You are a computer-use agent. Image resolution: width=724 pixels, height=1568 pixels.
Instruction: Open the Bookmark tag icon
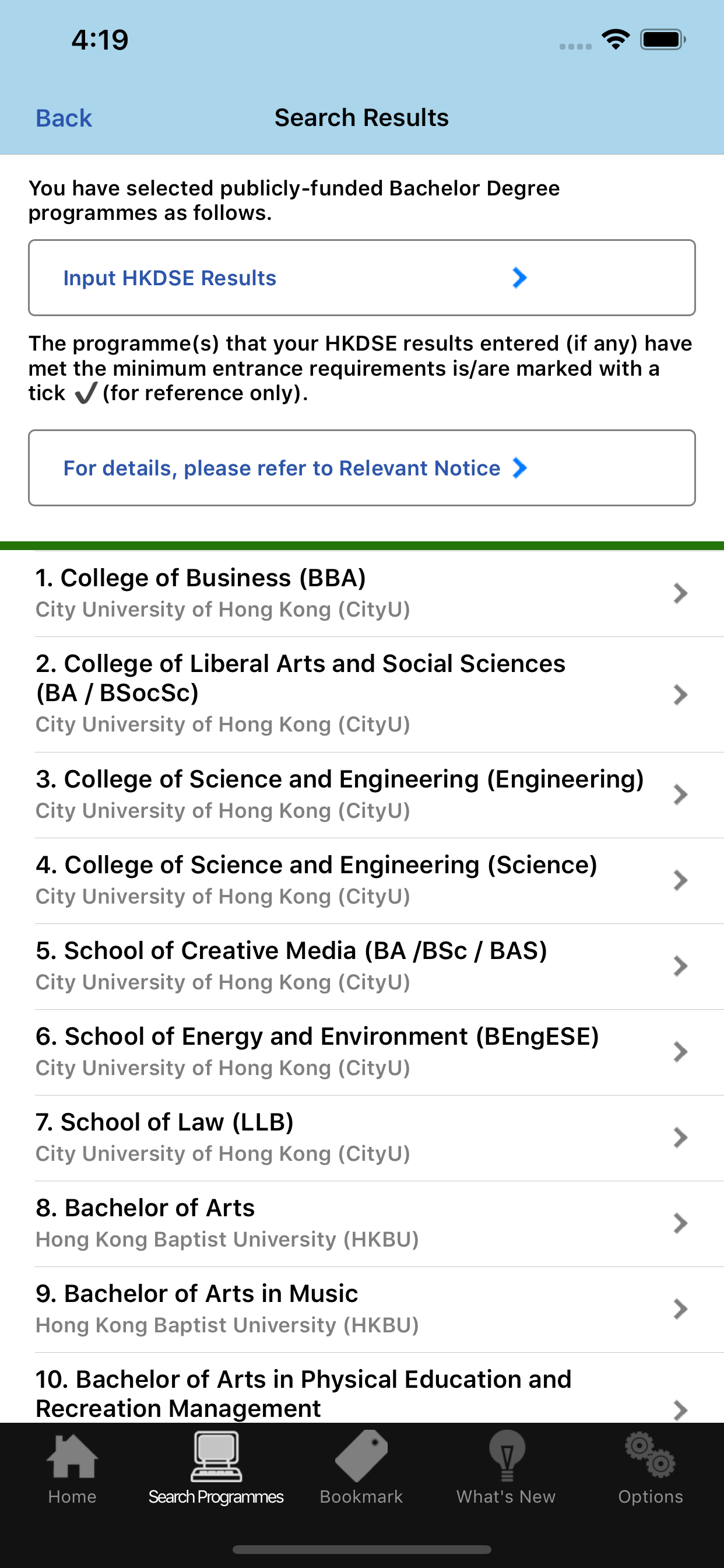click(361, 1457)
